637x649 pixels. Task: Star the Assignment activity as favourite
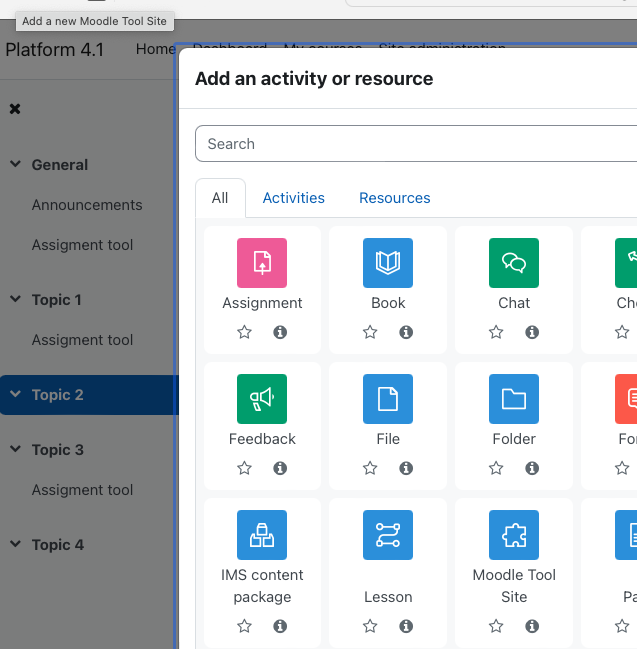click(244, 332)
